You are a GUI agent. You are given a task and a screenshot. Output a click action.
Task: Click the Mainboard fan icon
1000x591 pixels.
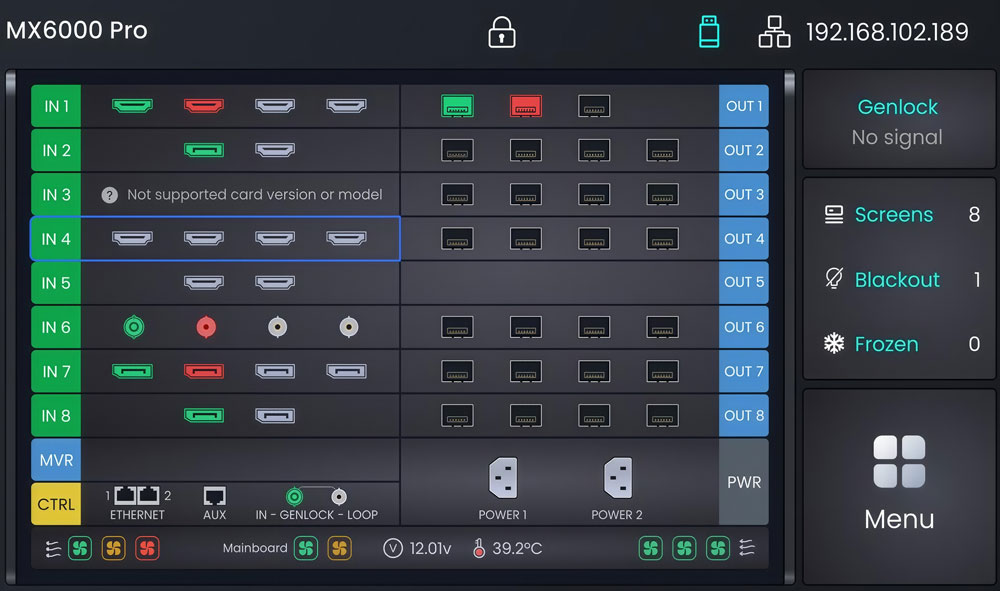click(x=307, y=548)
